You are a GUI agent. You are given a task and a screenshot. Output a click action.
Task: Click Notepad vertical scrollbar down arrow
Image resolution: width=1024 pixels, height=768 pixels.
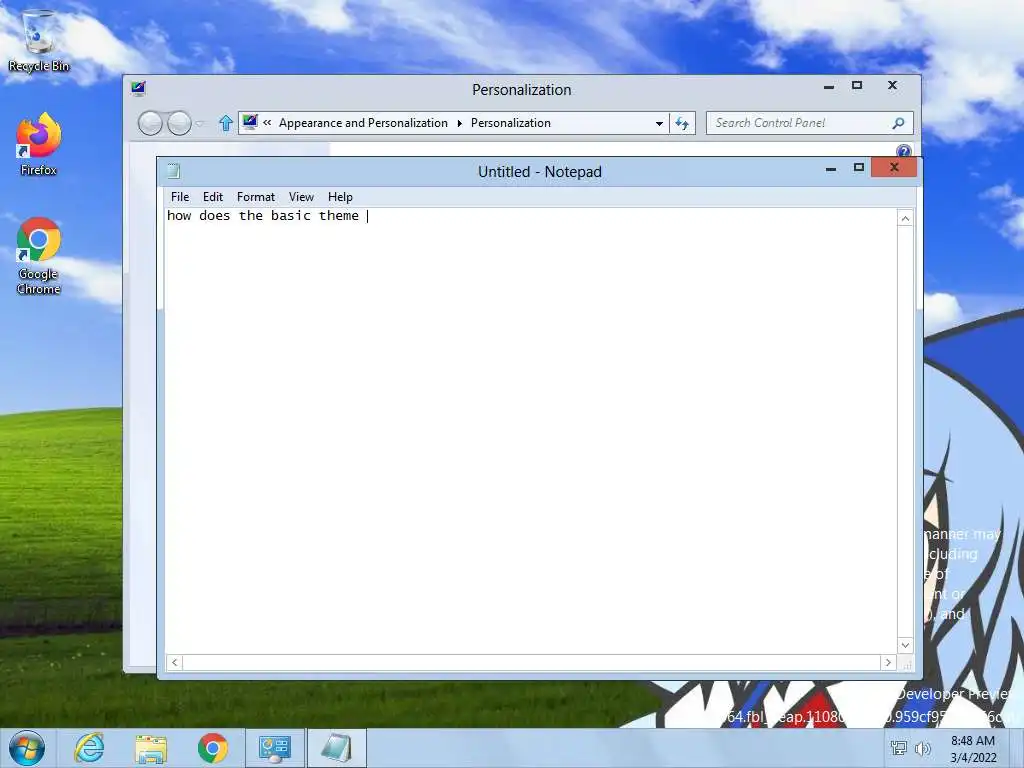coord(905,645)
